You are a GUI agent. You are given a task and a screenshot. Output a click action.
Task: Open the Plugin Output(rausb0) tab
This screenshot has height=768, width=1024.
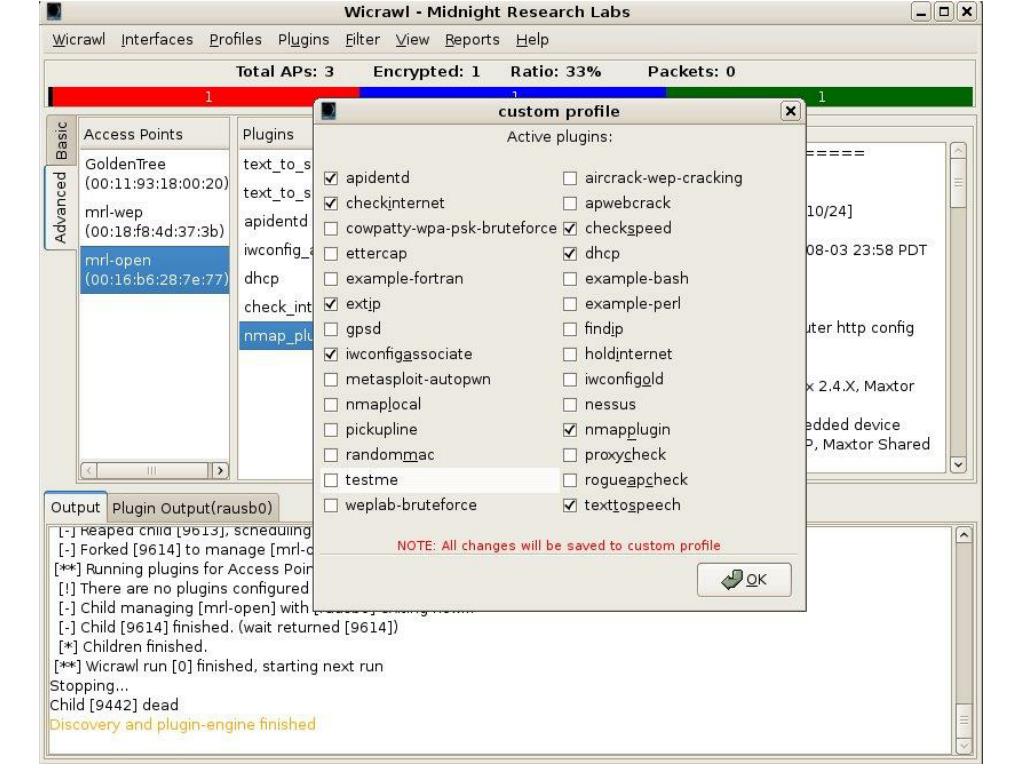coord(192,509)
